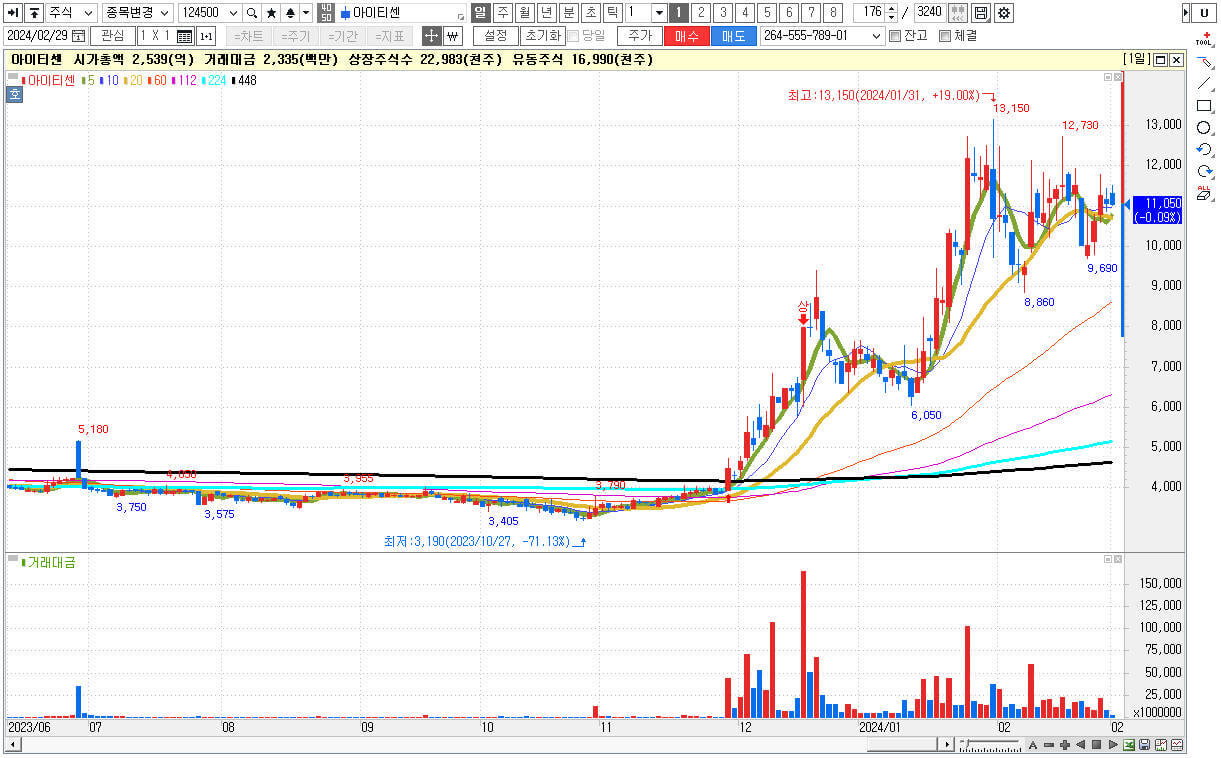Click the 3240 total count field
This screenshot has width=1221, height=758.
click(x=928, y=13)
